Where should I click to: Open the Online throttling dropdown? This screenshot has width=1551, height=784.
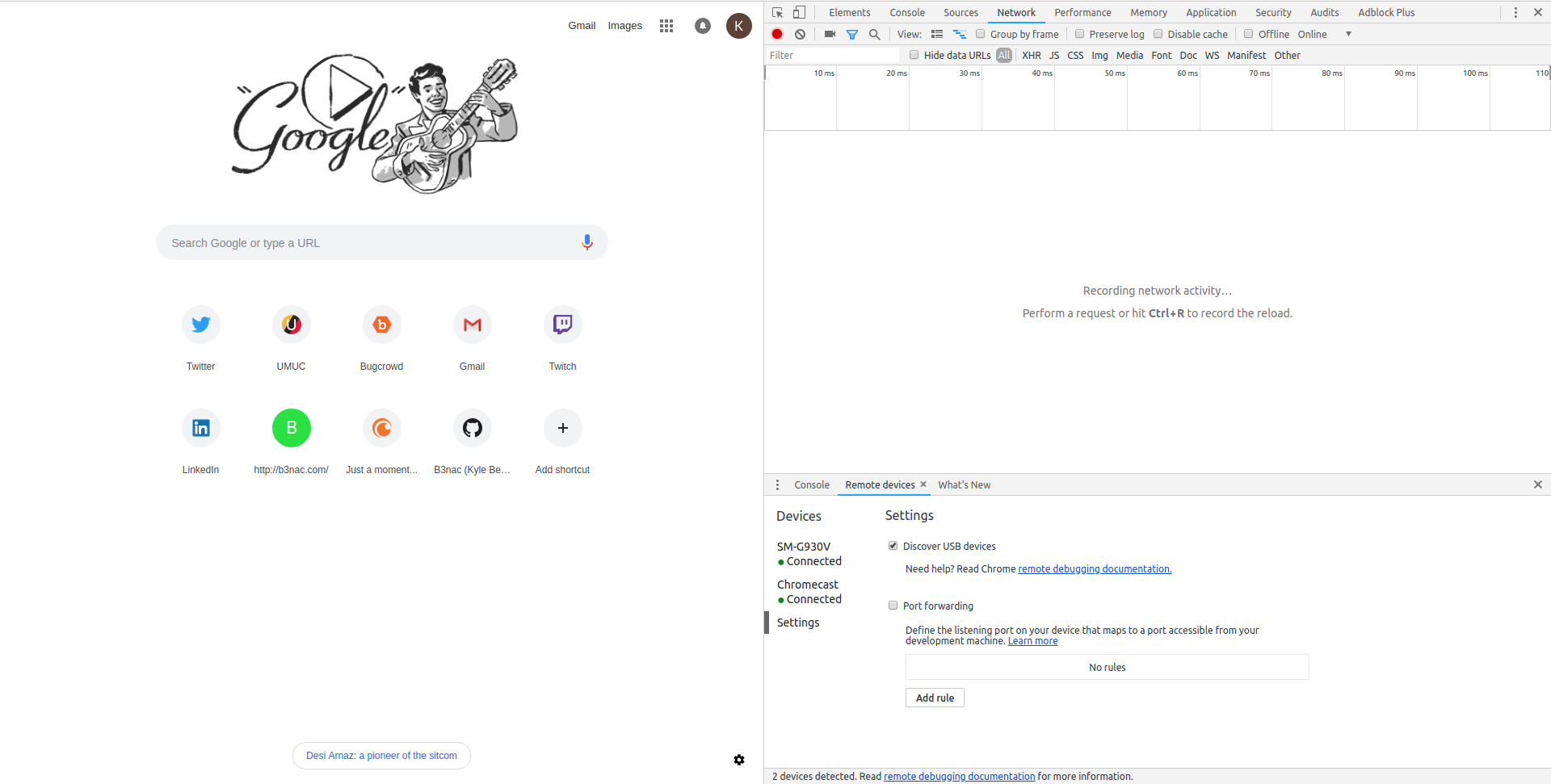(1325, 34)
